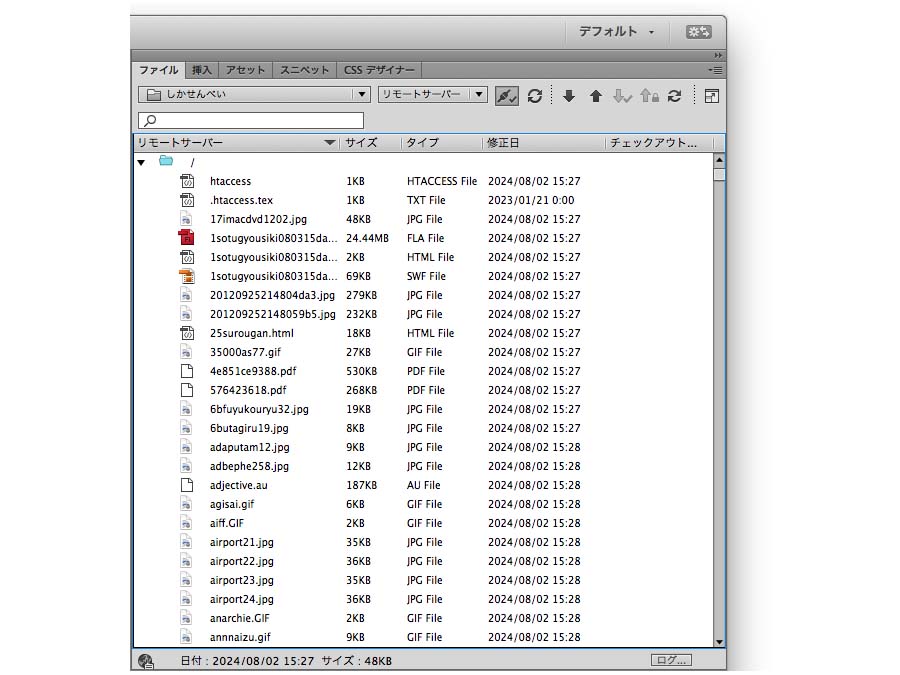Click the リモートサーバー column sort arrow
Viewport: 900px width, 675px height.
(x=329, y=142)
